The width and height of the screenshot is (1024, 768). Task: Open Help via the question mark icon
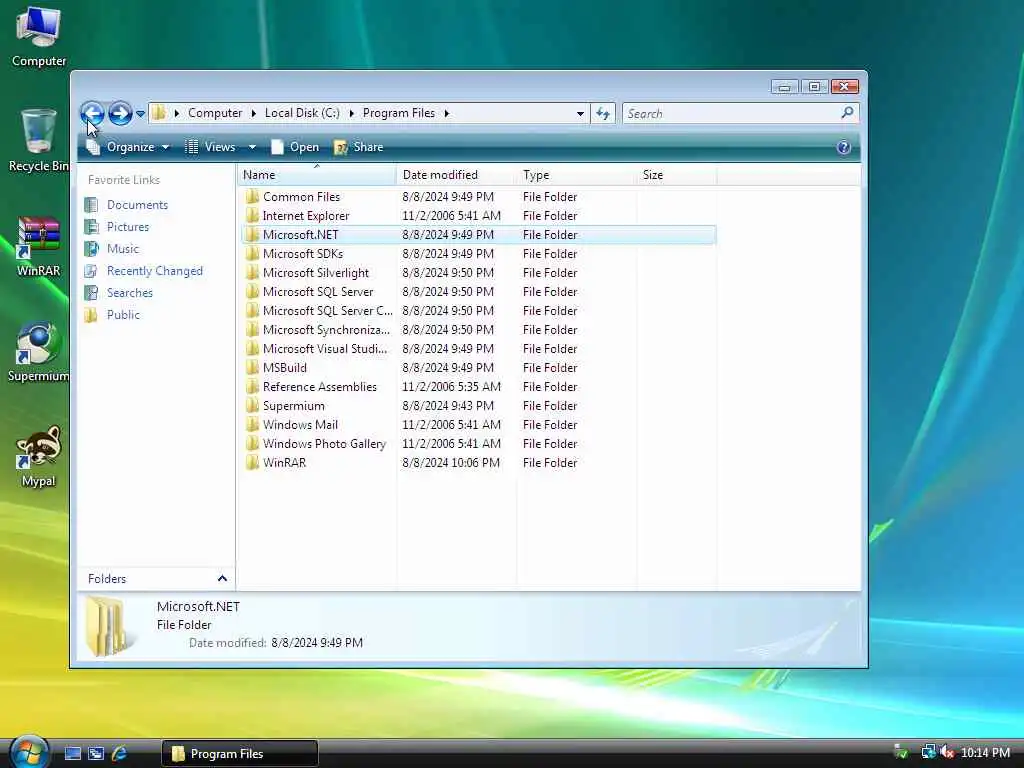844,147
